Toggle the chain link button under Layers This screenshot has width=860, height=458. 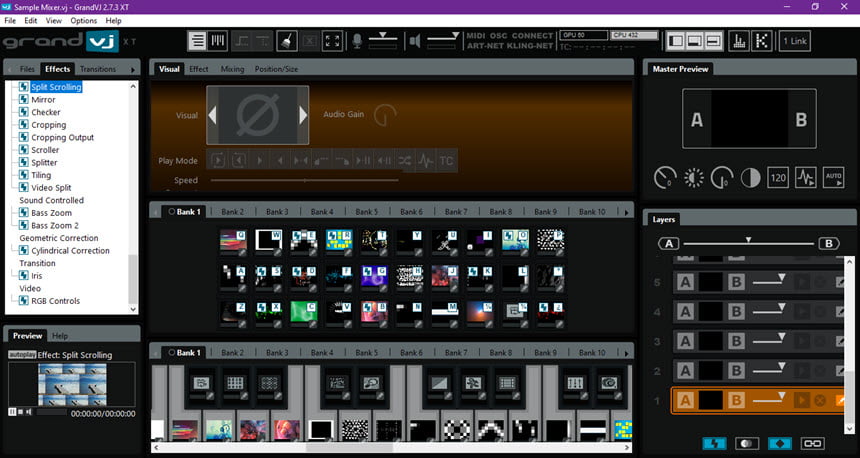pos(813,443)
